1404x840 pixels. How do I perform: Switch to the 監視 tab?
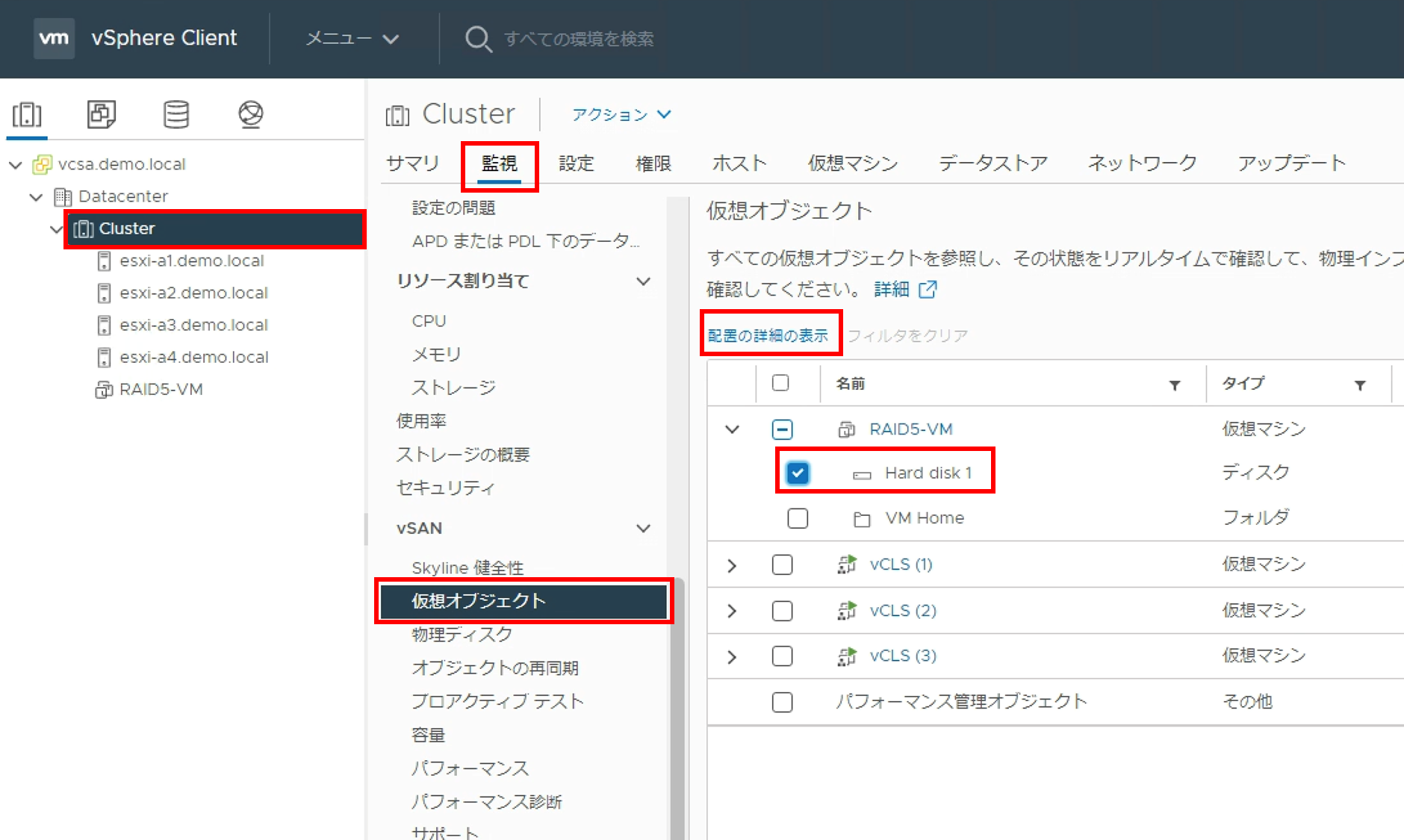(x=500, y=163)
